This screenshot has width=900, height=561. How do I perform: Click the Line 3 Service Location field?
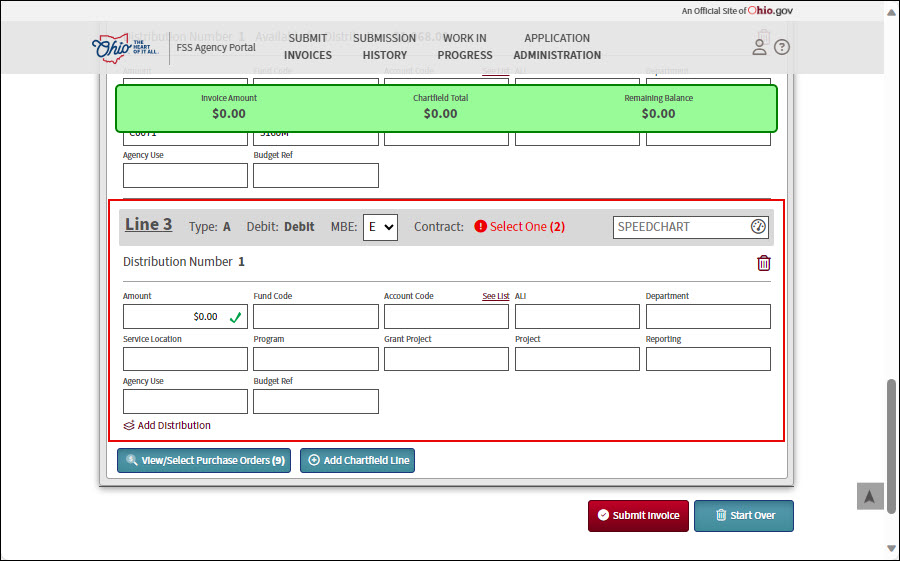(x=185, y=359)
